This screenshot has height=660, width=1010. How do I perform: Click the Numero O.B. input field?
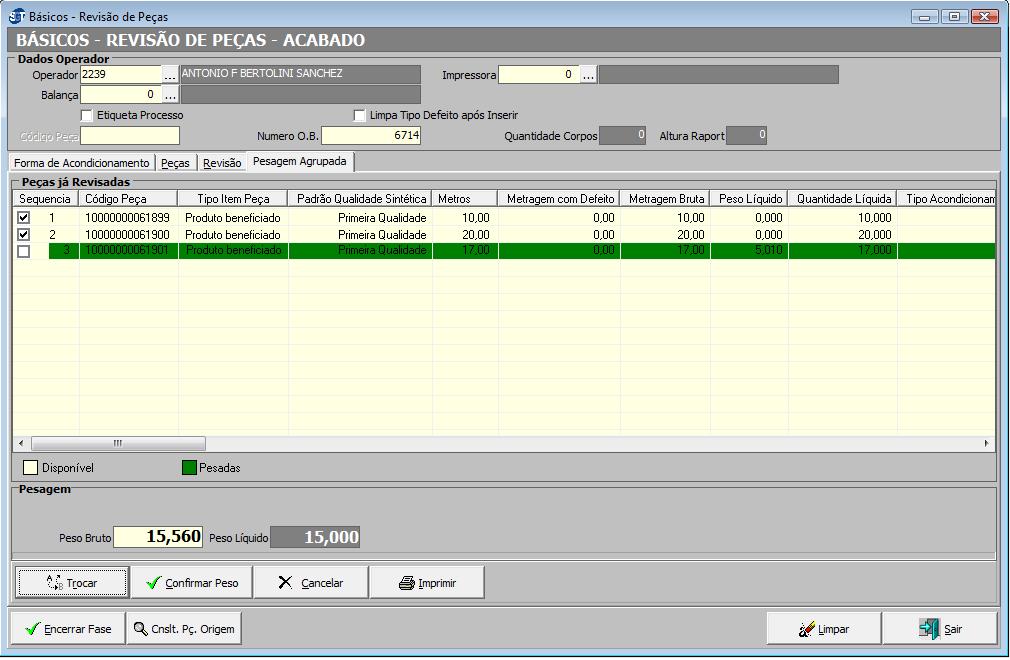tap(371, 135)
